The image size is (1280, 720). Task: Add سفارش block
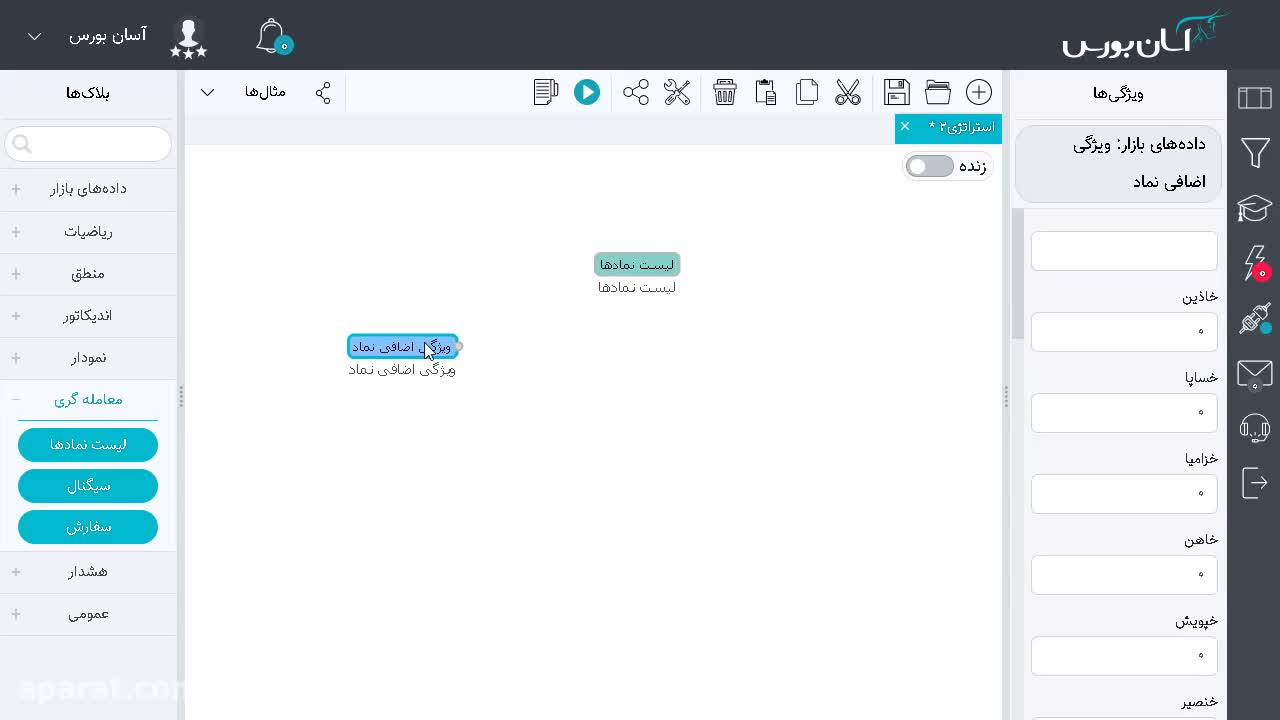[x=88, y=527]
